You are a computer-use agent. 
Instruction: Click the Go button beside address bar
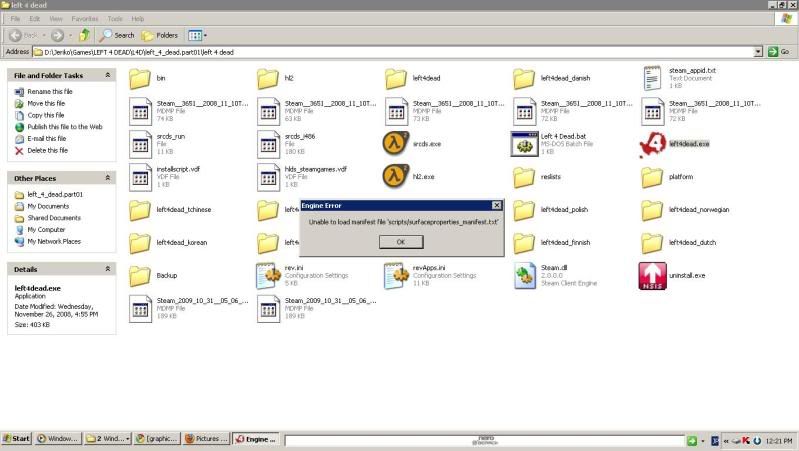click(779, 51)
